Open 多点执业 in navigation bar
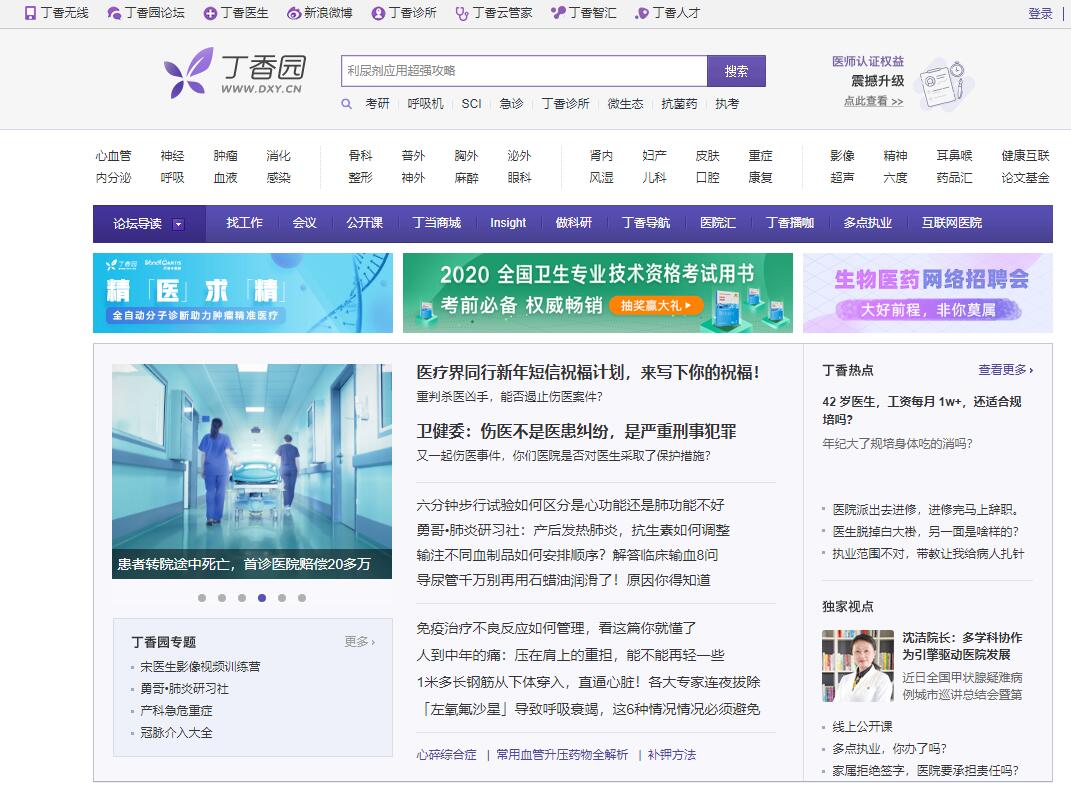 pos(867,223)
